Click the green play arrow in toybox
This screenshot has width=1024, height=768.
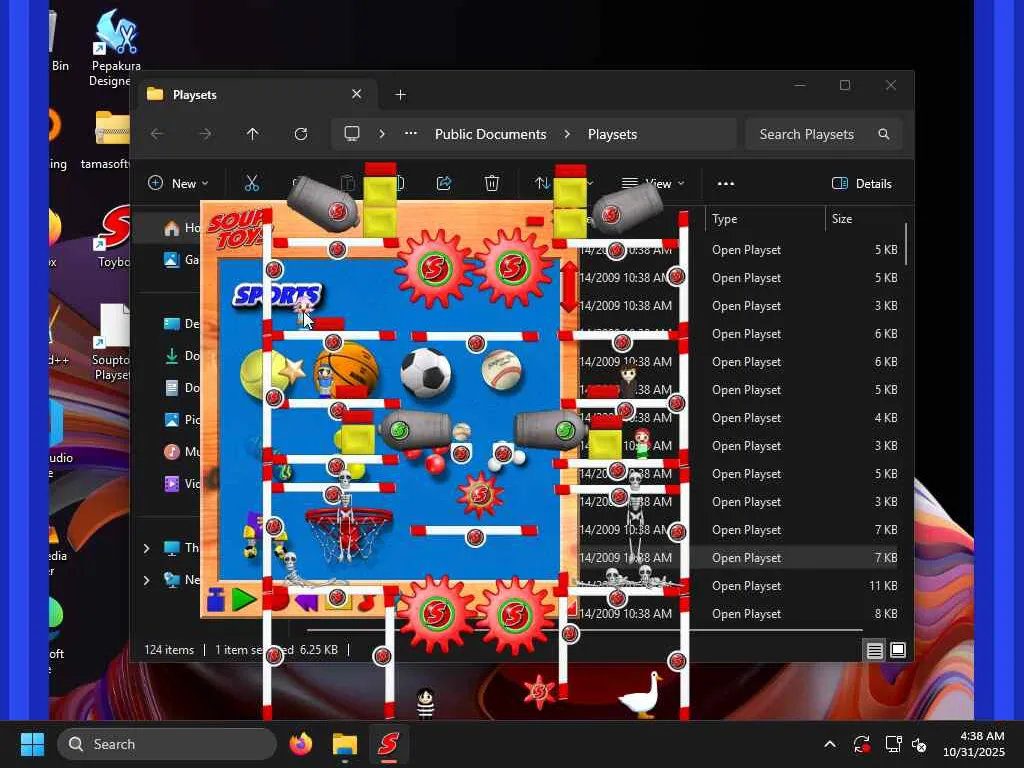244,600
